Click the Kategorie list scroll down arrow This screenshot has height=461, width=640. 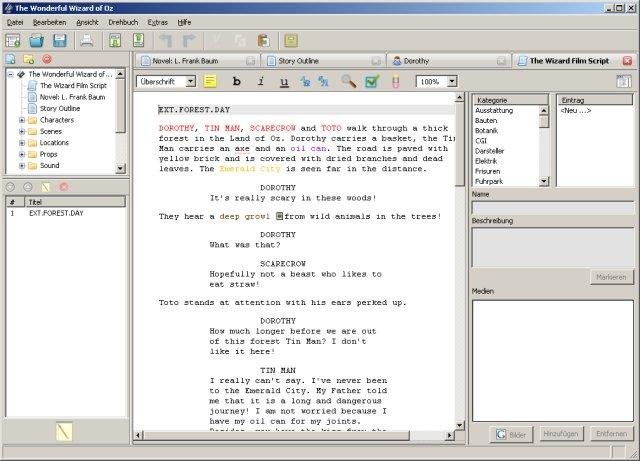tap(544, 181)
